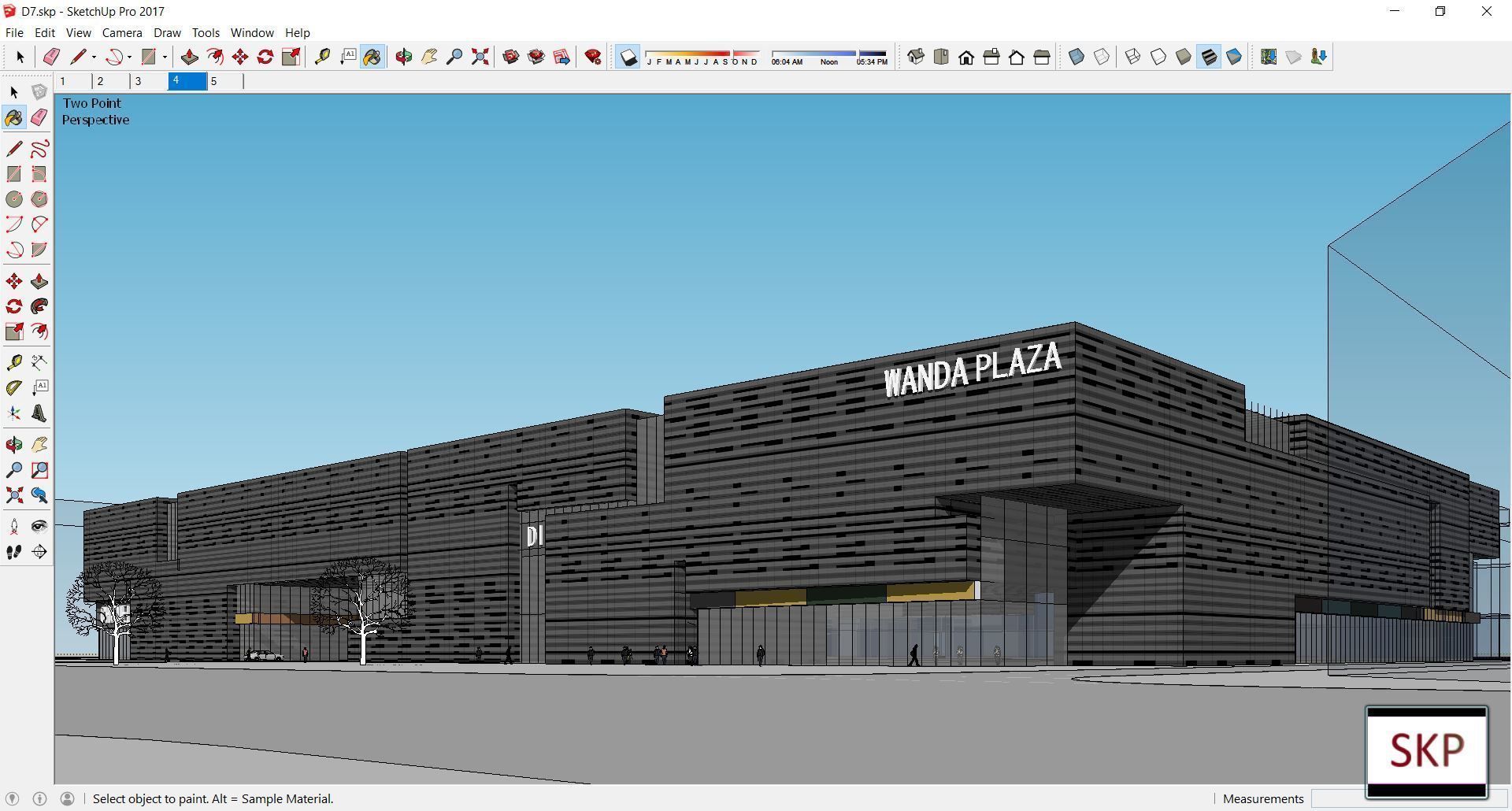The height and width of the screenshot is (811, 1512).
Task: Select Make Component tool in left toolbar
Action: tap(39, 92)
